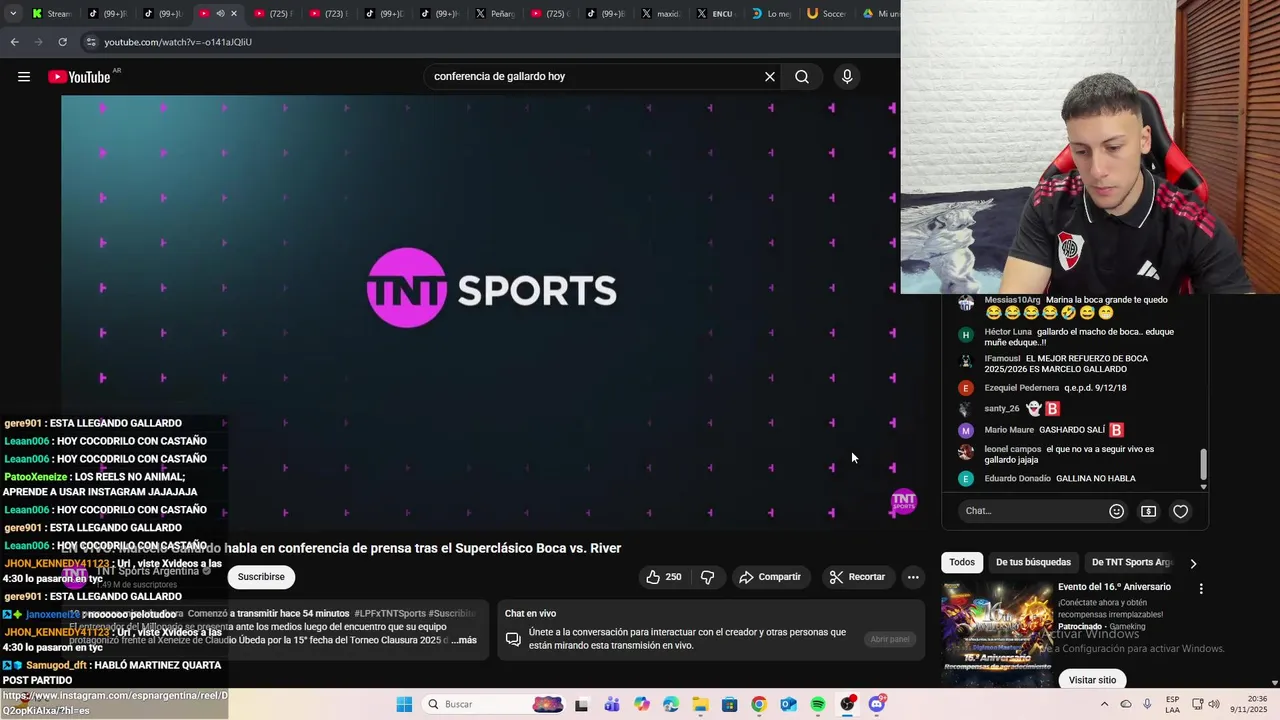The image size is (1280, 720).
Task: Open Outlook from the taskbar
Action: click(789, 704)
